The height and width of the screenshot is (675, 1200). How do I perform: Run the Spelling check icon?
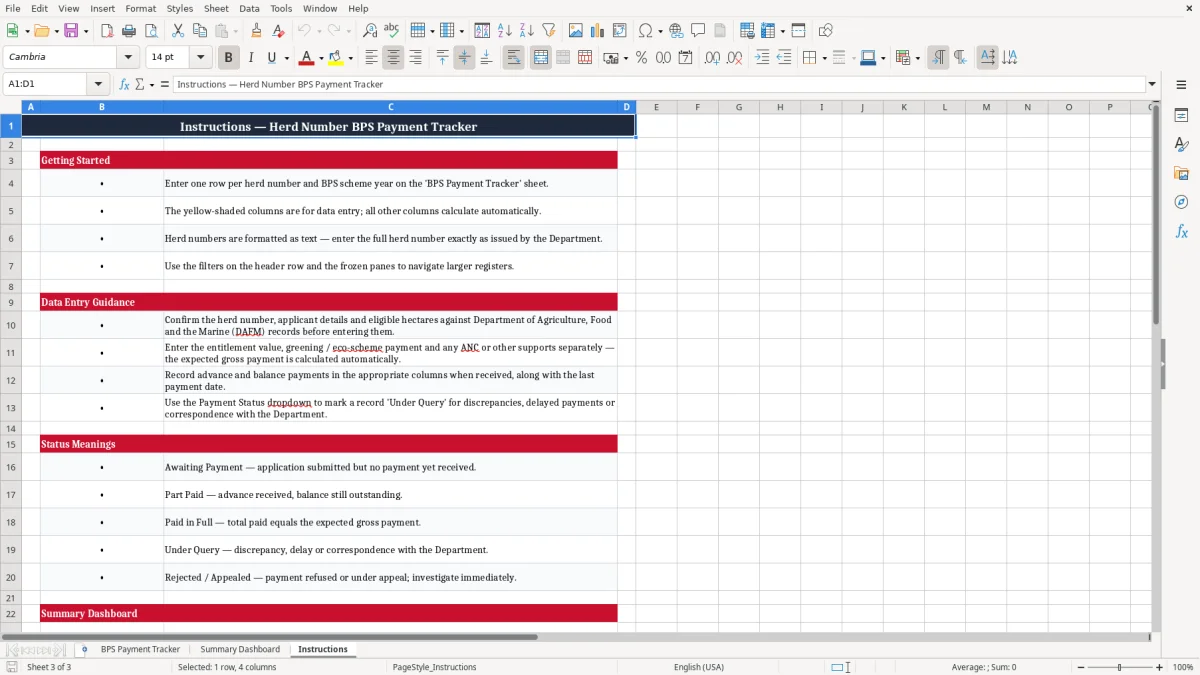tap(392, 31)
